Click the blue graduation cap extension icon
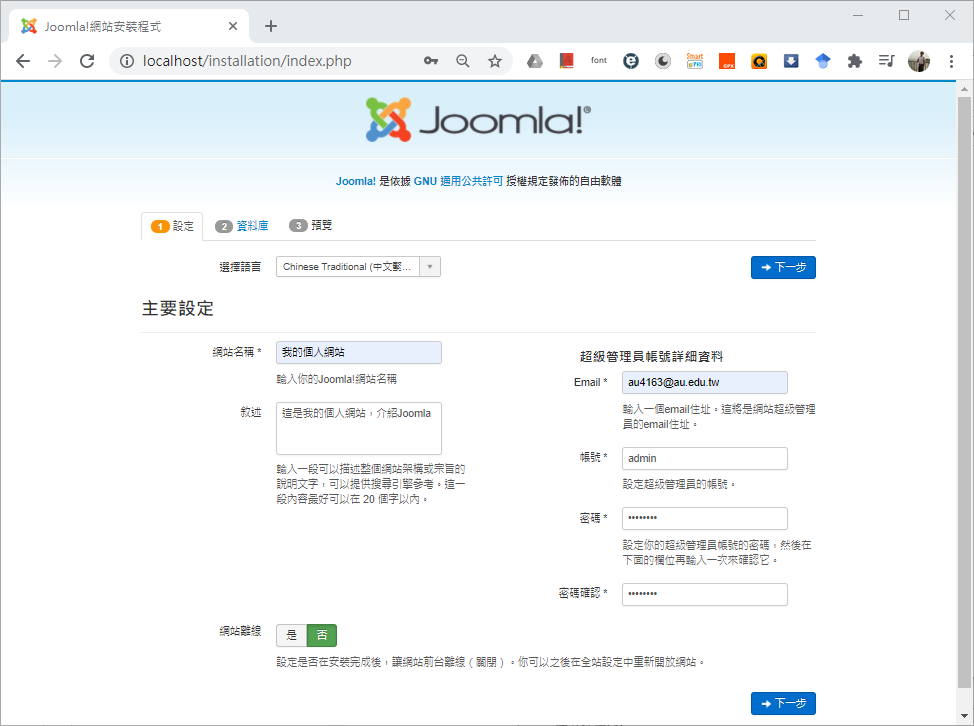Viewport: 974px width, 726px height. pos(823,61)
